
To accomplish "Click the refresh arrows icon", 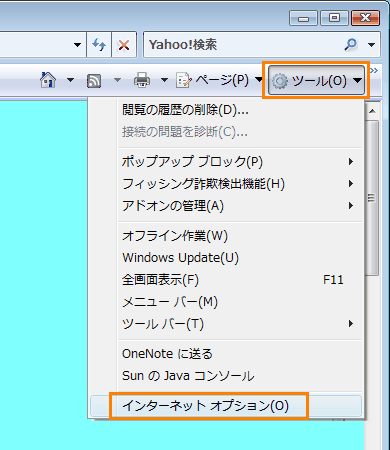I will click(99, 45).
